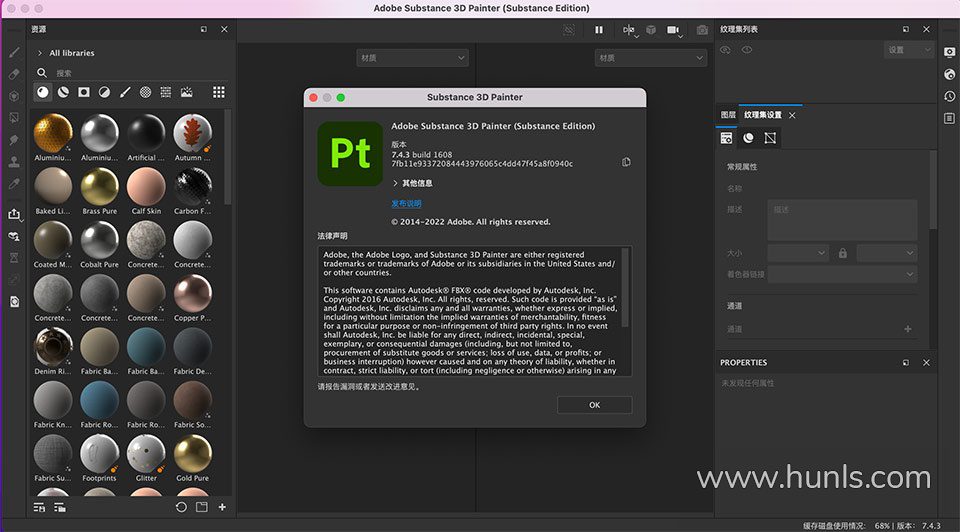Toggle the size lock padlock
The height and width of the screenshot is (532, 960).
click(x=843, y=253)
